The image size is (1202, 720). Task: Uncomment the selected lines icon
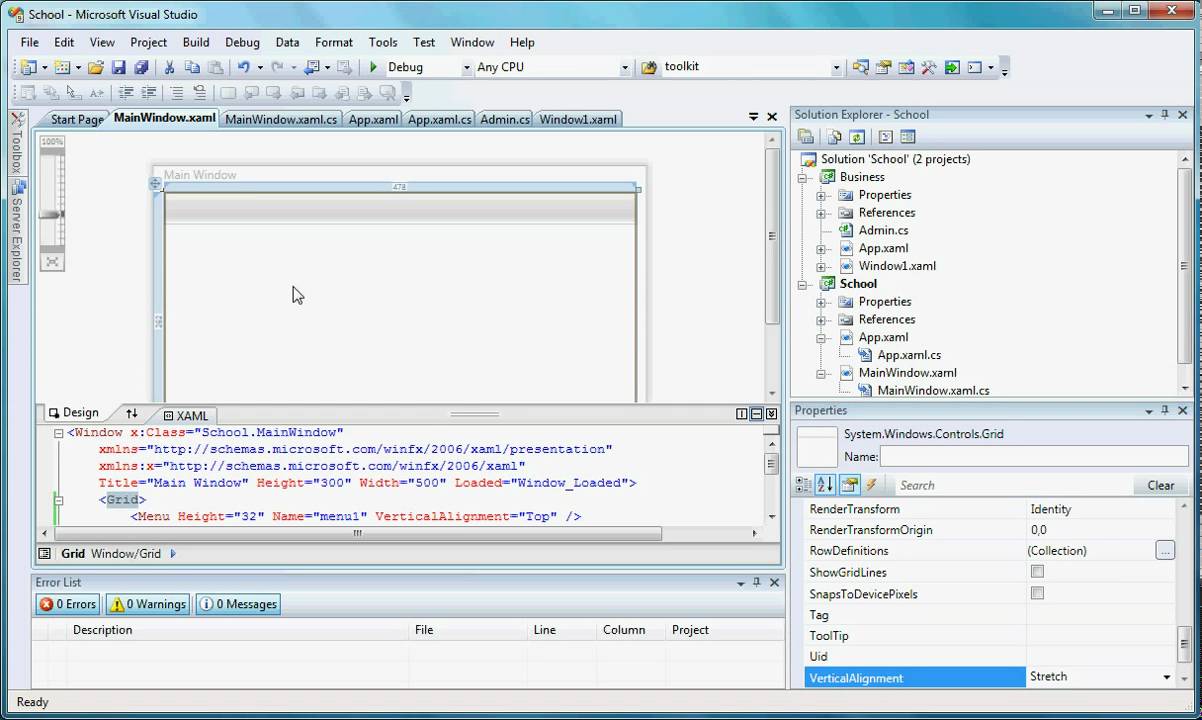[199, 93]
